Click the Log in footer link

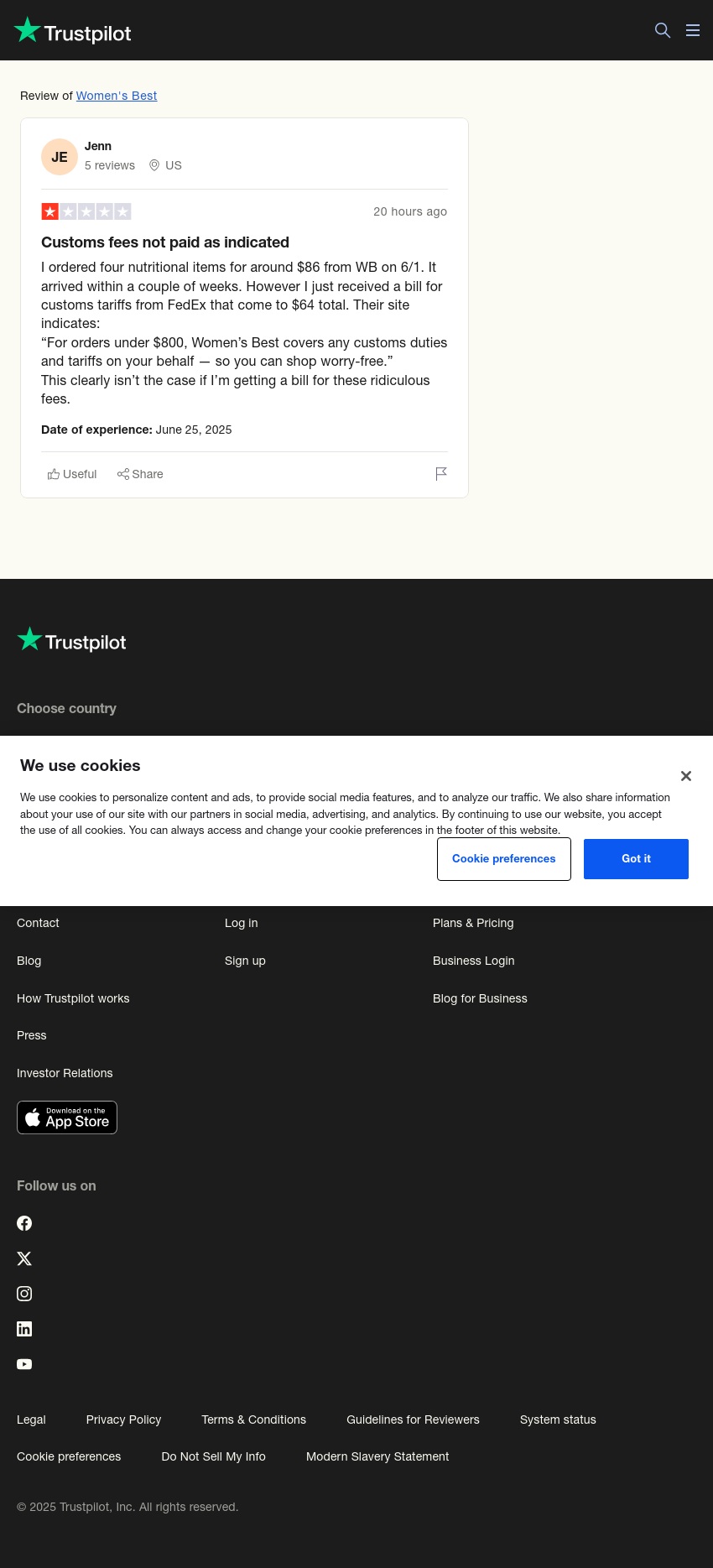(x=242, y=923)
